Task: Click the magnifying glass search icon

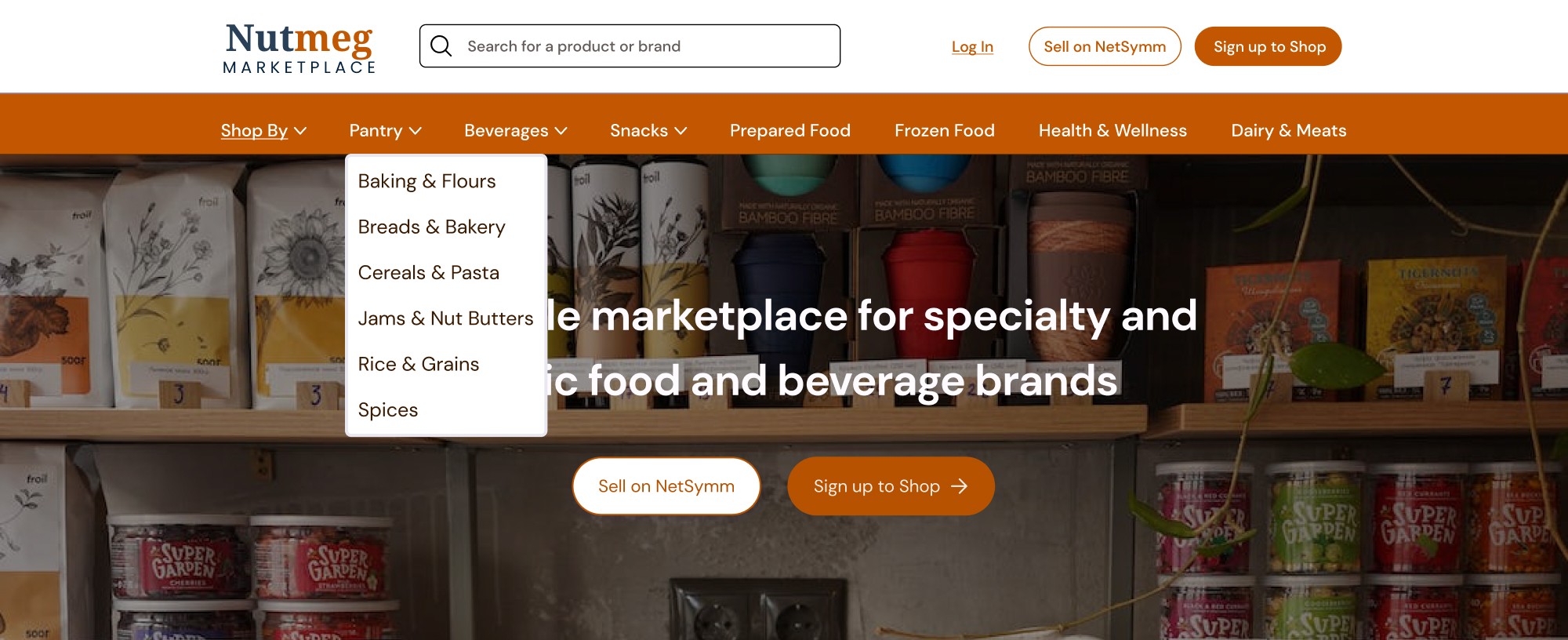Action: pos(441,46)
